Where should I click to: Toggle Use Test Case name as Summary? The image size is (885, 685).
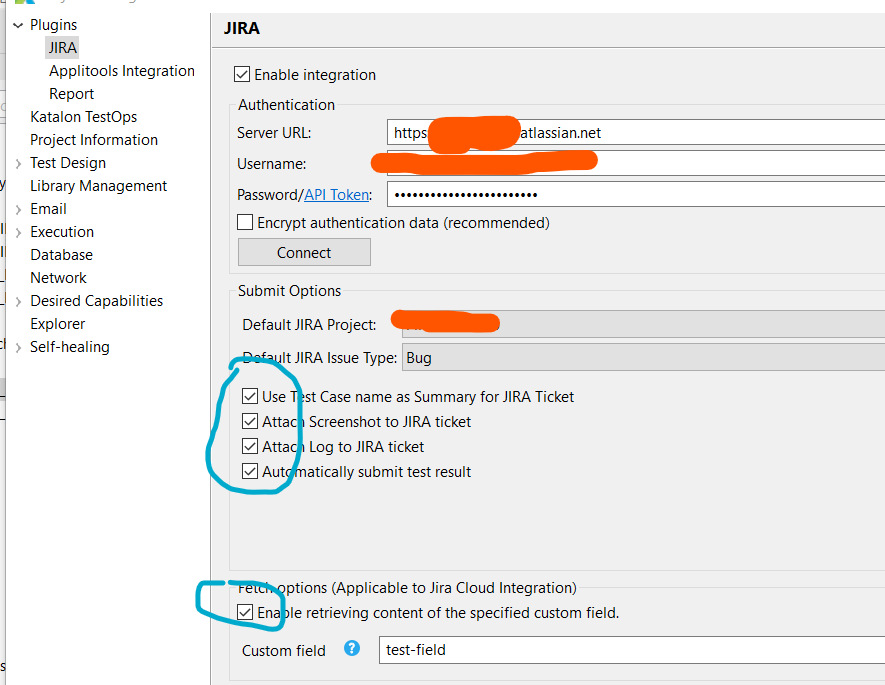tap(250, 396)
